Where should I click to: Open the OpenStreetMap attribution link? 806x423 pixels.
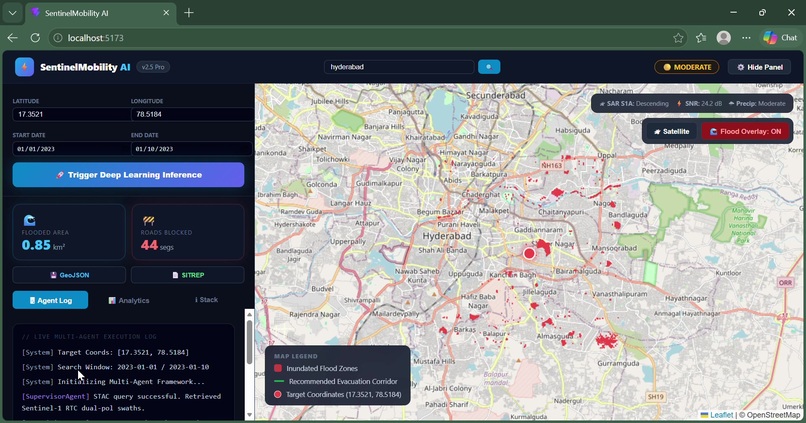(x=774, y=415)
